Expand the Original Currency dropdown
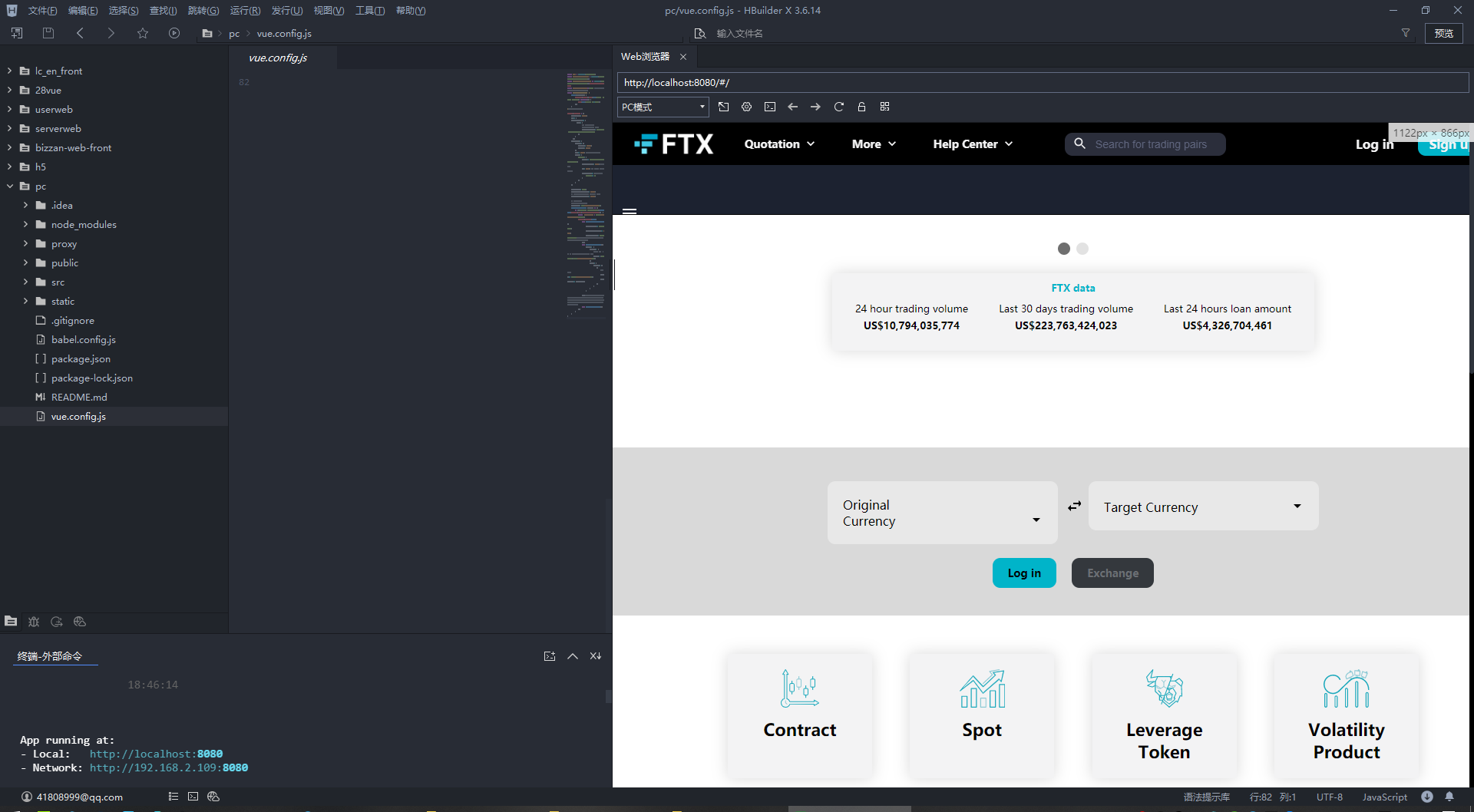 (943, 513)
